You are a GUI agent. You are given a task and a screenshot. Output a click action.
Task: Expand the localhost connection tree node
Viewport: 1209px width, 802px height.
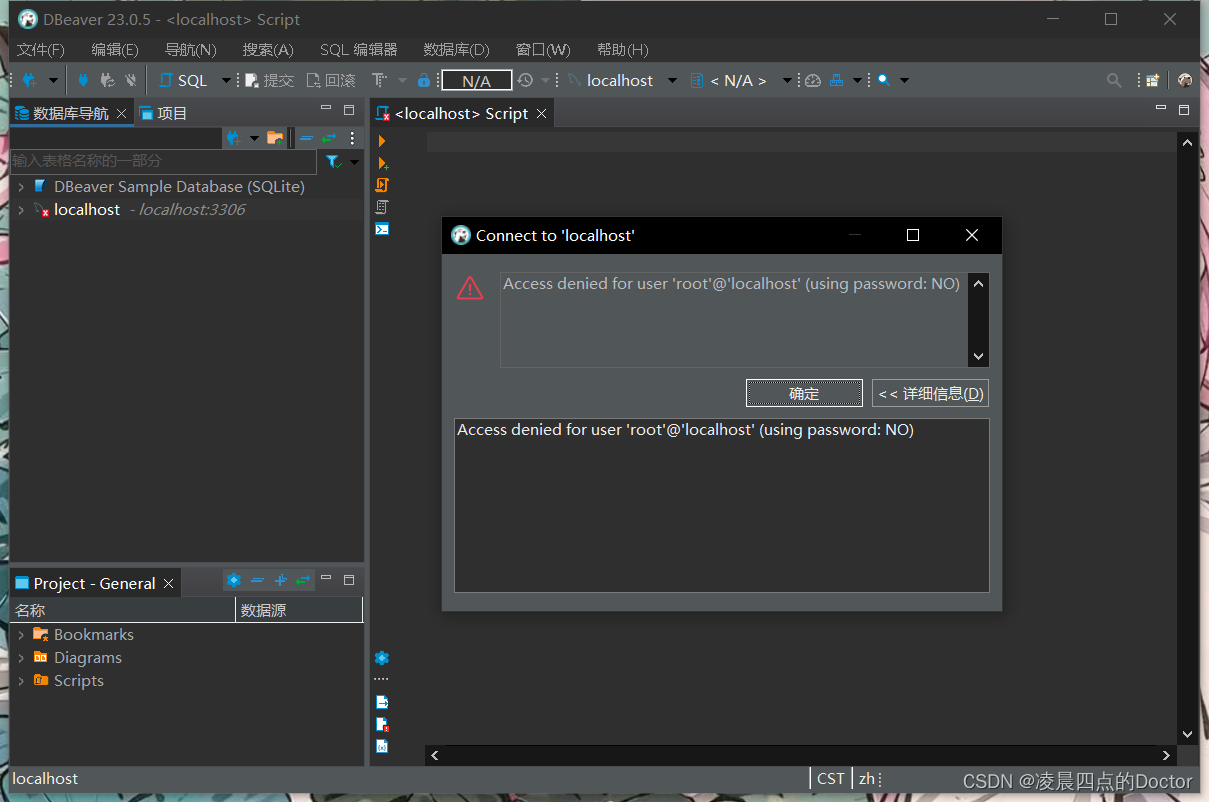coord(21,209)
